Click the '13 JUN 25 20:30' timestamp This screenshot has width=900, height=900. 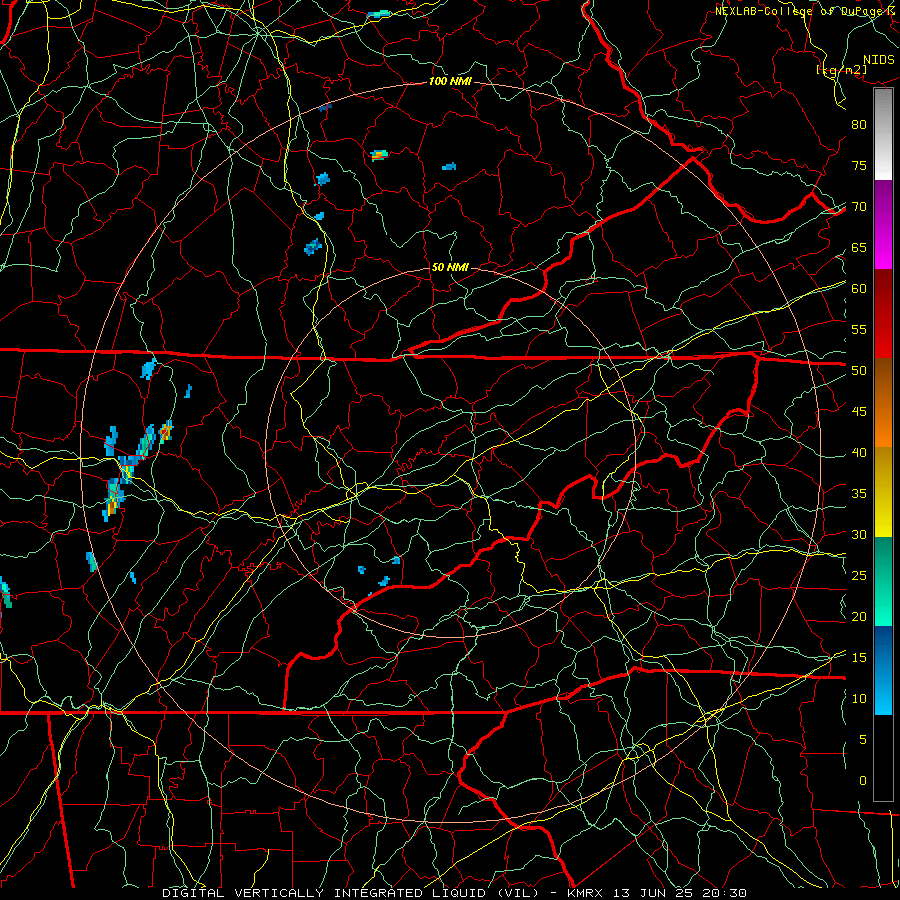click(681, 893)
